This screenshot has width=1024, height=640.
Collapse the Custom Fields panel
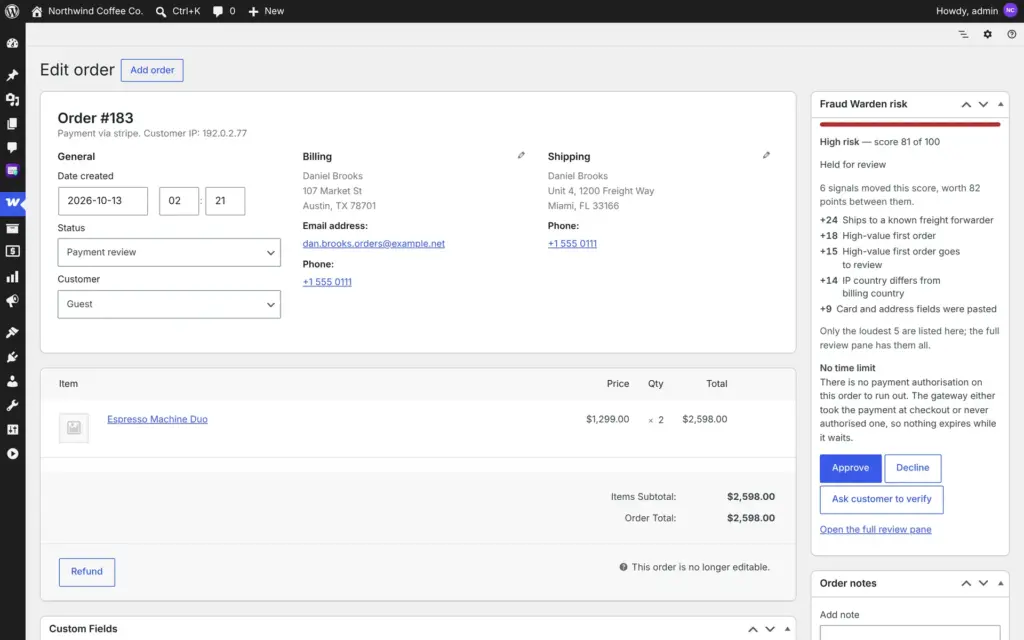pyautogui.click(x=788, y=629)
